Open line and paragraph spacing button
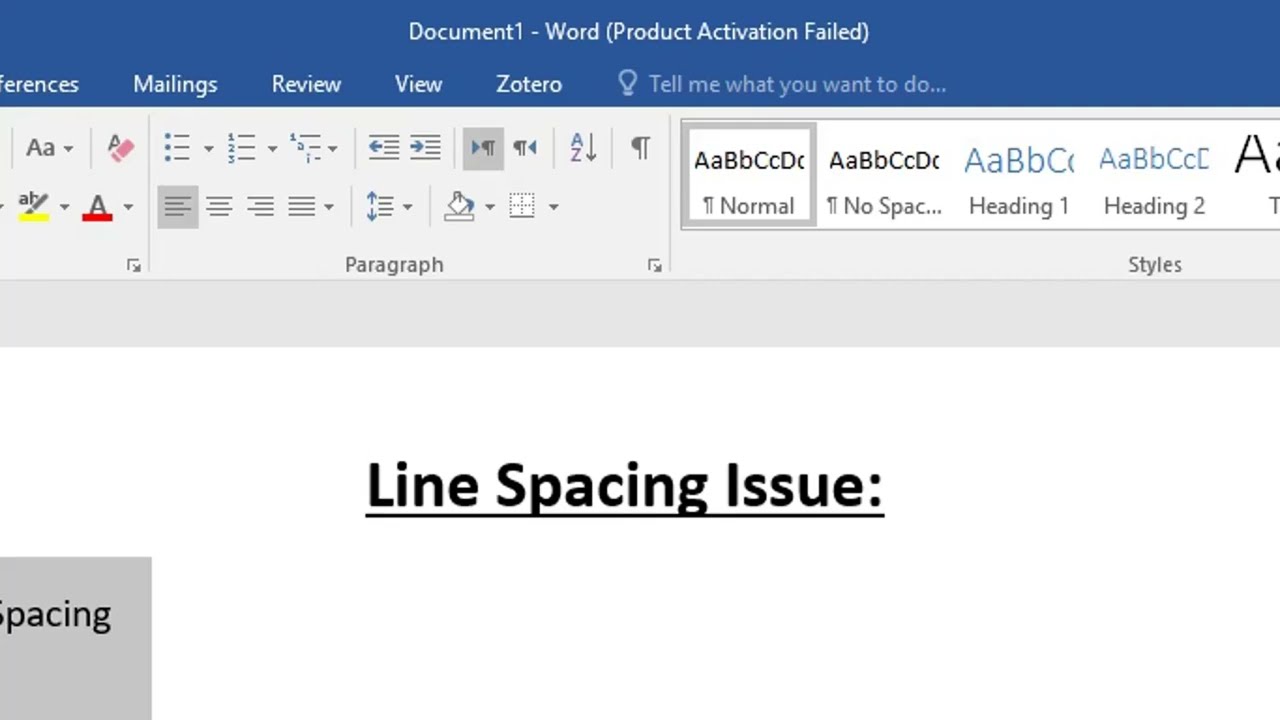This screenshot has height=720, width=1280. [380, 207]
